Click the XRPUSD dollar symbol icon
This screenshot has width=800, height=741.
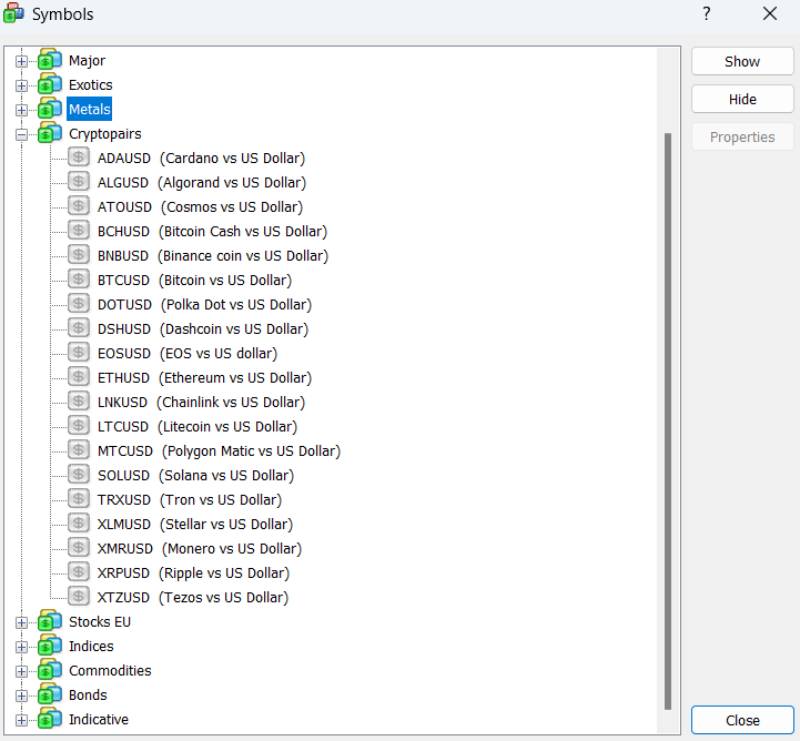pos(79,573)
